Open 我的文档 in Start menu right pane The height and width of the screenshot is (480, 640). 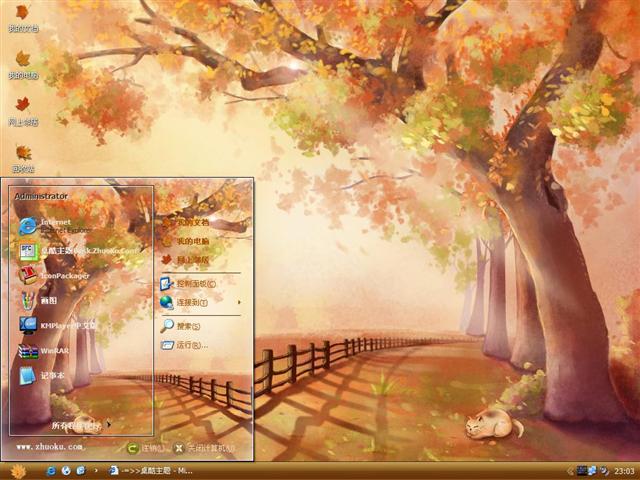coord(185,222)
